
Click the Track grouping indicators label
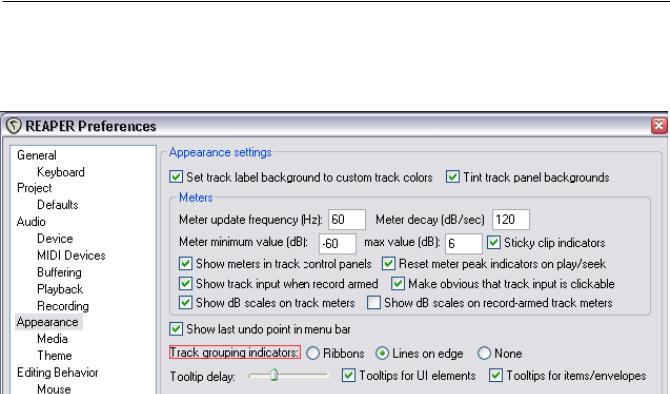click(x=235, y=353)
